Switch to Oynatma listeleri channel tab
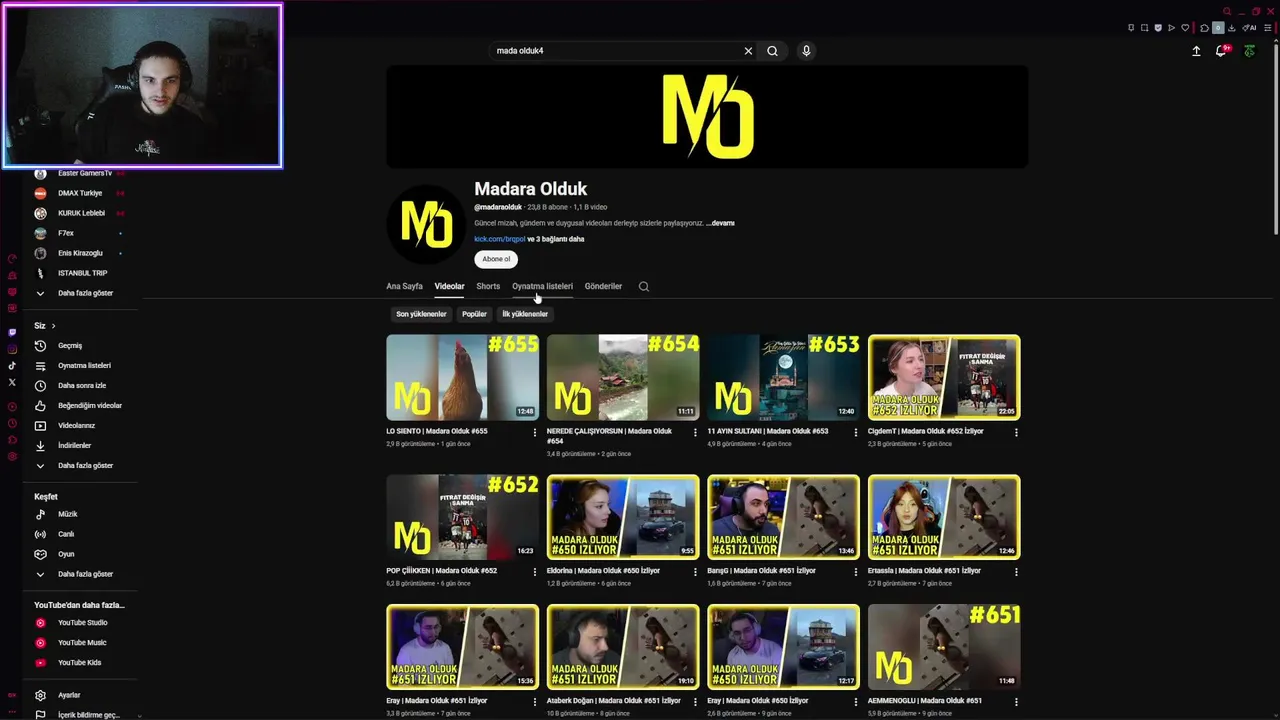The height and width of the screenshot is (720, 1280). click(542, 287)
